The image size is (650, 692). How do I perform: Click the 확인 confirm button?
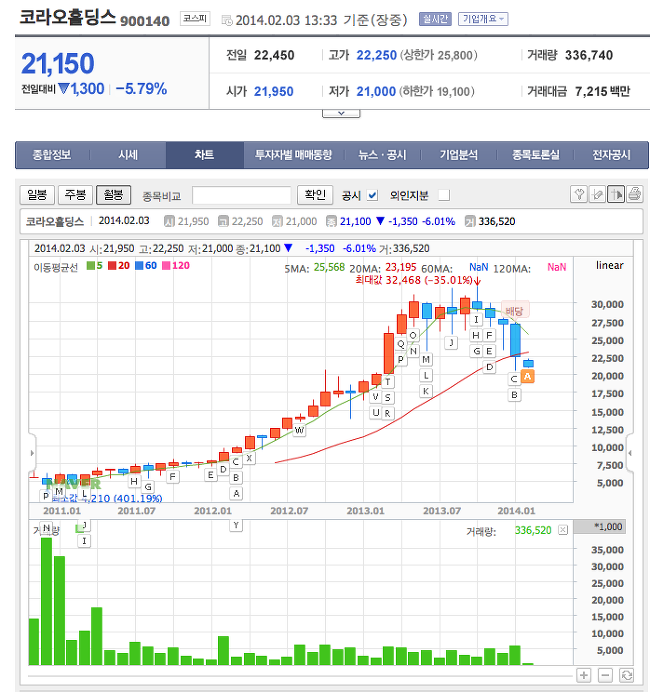point(315,195)
